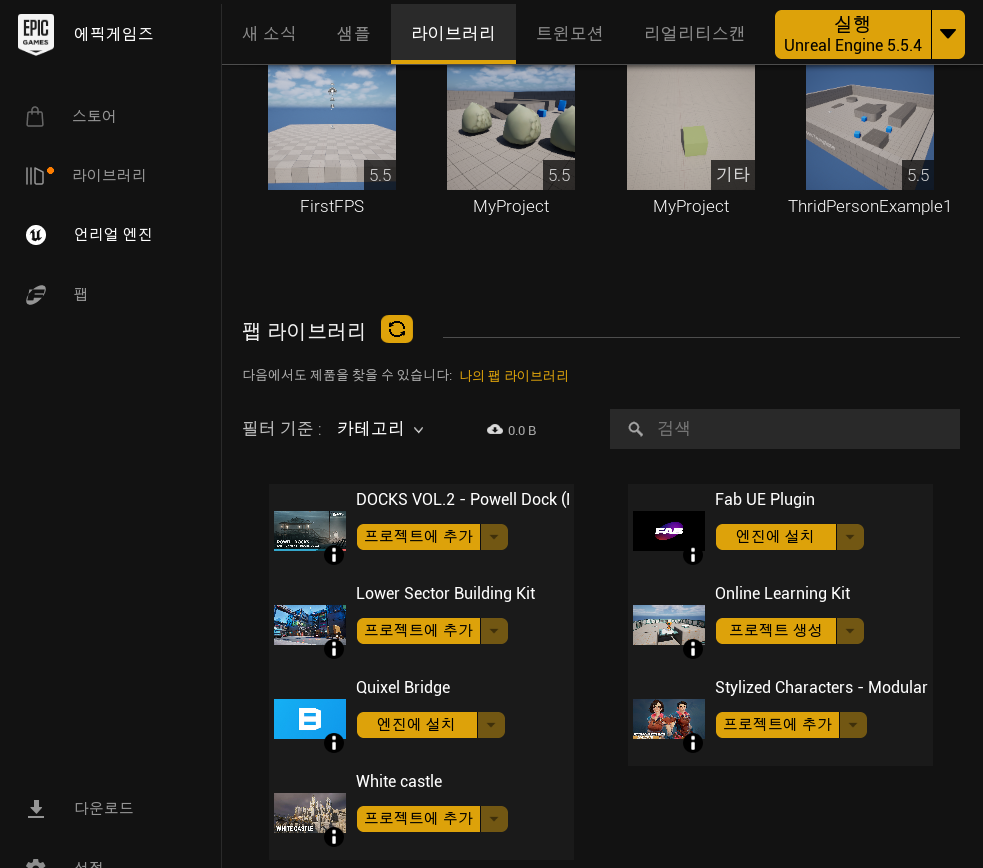Click the Stylized Characters thumbnail
The width and height of the screenshot is (983, 868).
pyautogui.click(x=669, y=719)
